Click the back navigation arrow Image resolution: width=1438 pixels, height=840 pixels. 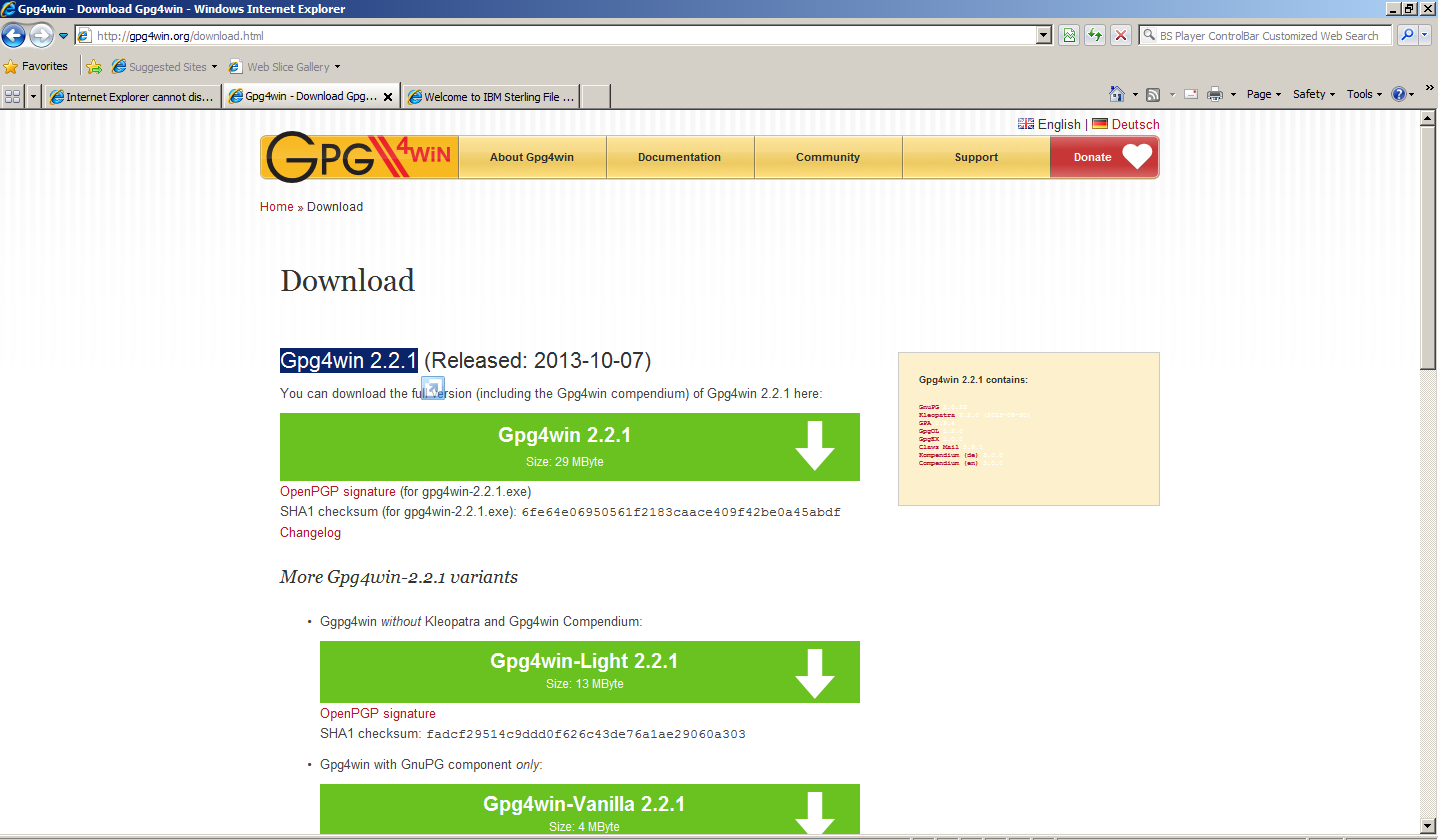[x=14, y=35]
